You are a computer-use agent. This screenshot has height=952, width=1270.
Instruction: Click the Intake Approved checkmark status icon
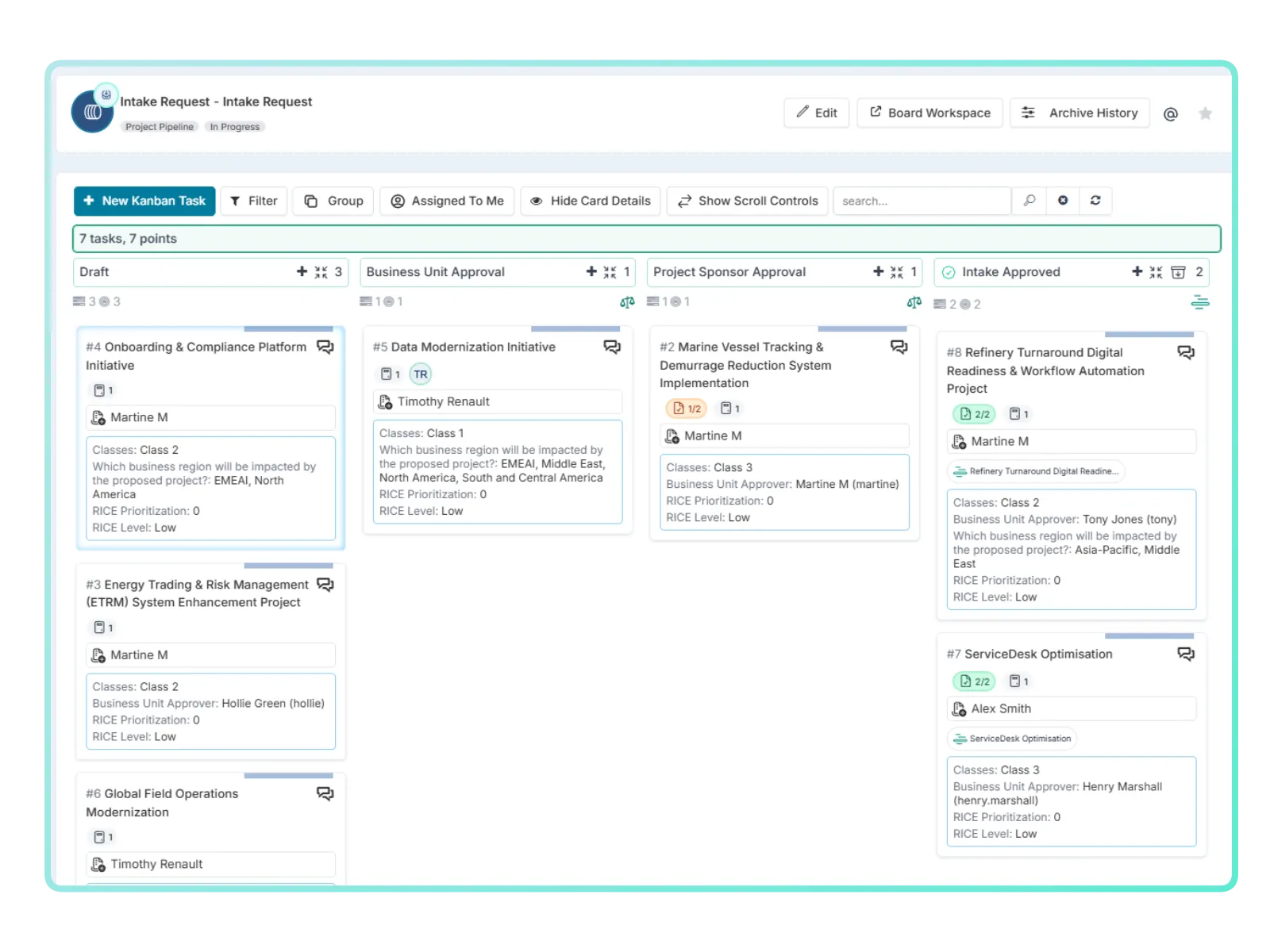949,273
